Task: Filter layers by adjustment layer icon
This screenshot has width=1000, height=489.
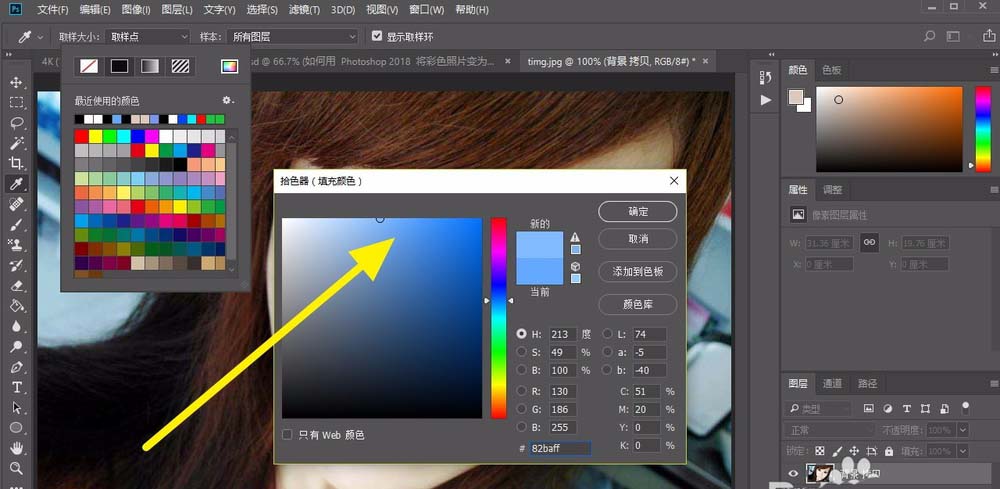Action: [887, 408]
